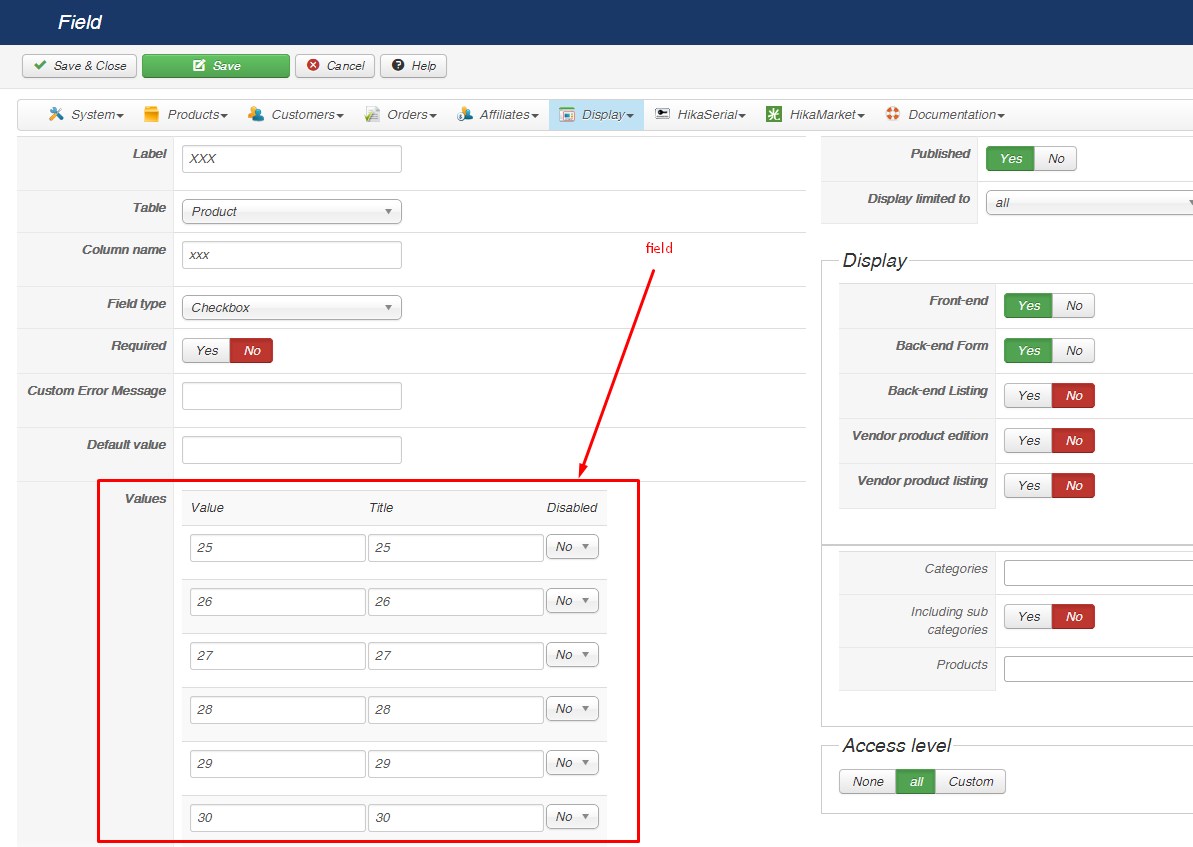Click the Products input field

click(x=1098, y=668)
